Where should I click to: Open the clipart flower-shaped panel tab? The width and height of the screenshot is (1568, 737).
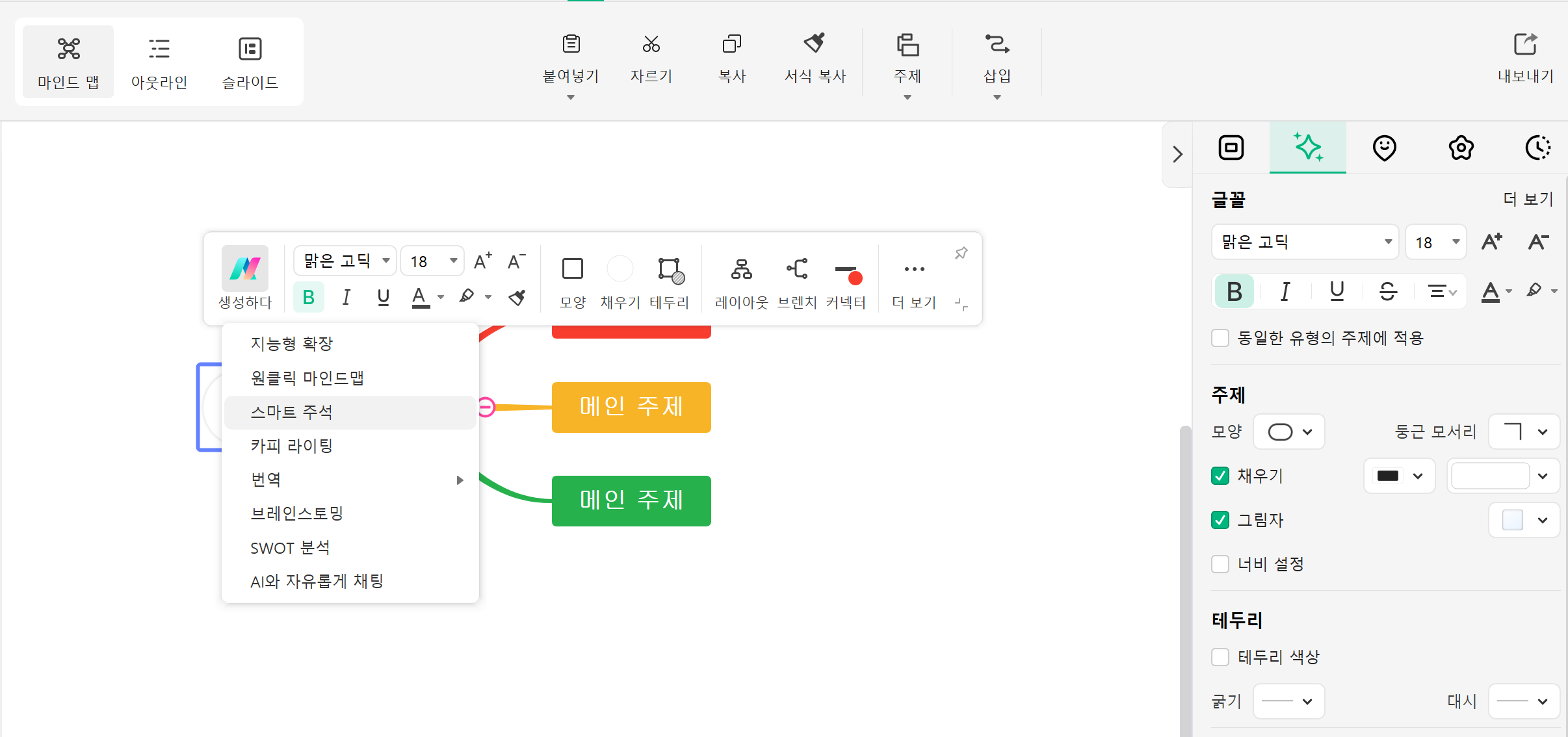point(1461,148)
